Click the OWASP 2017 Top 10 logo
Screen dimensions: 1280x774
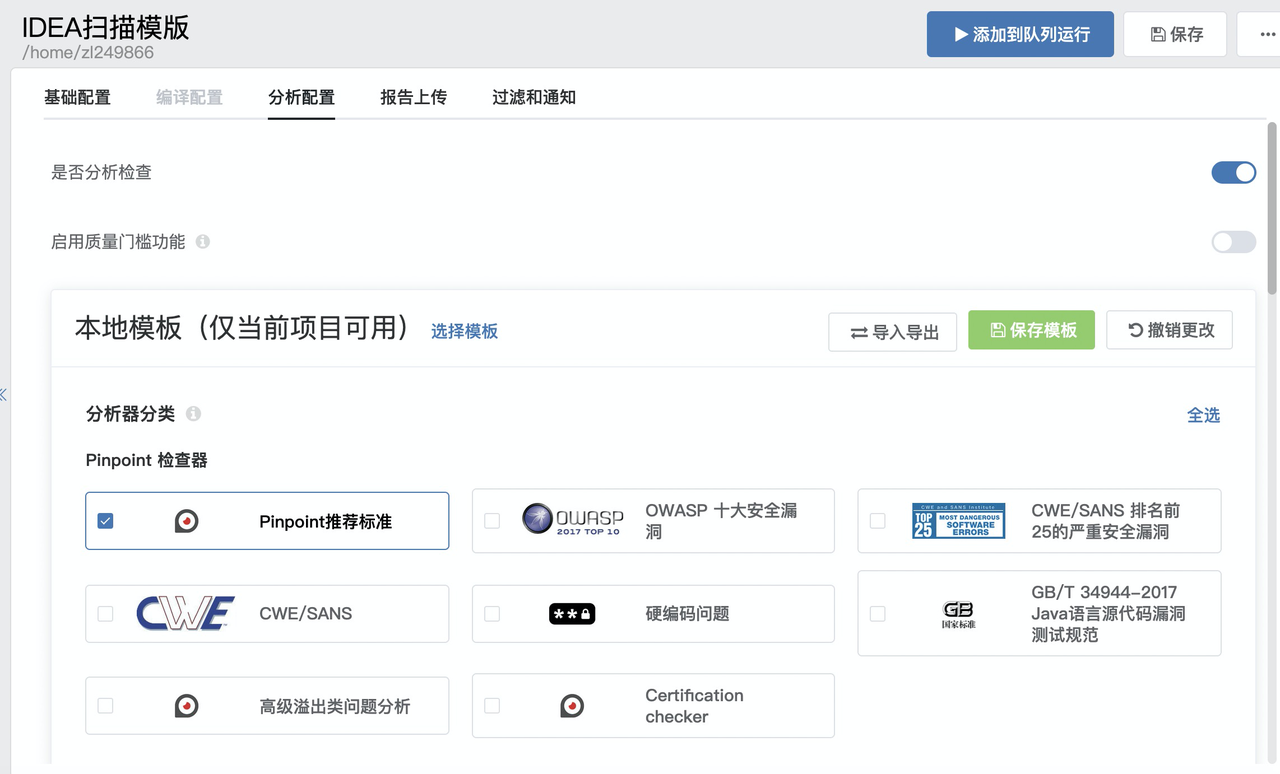(x=573, y=519)
